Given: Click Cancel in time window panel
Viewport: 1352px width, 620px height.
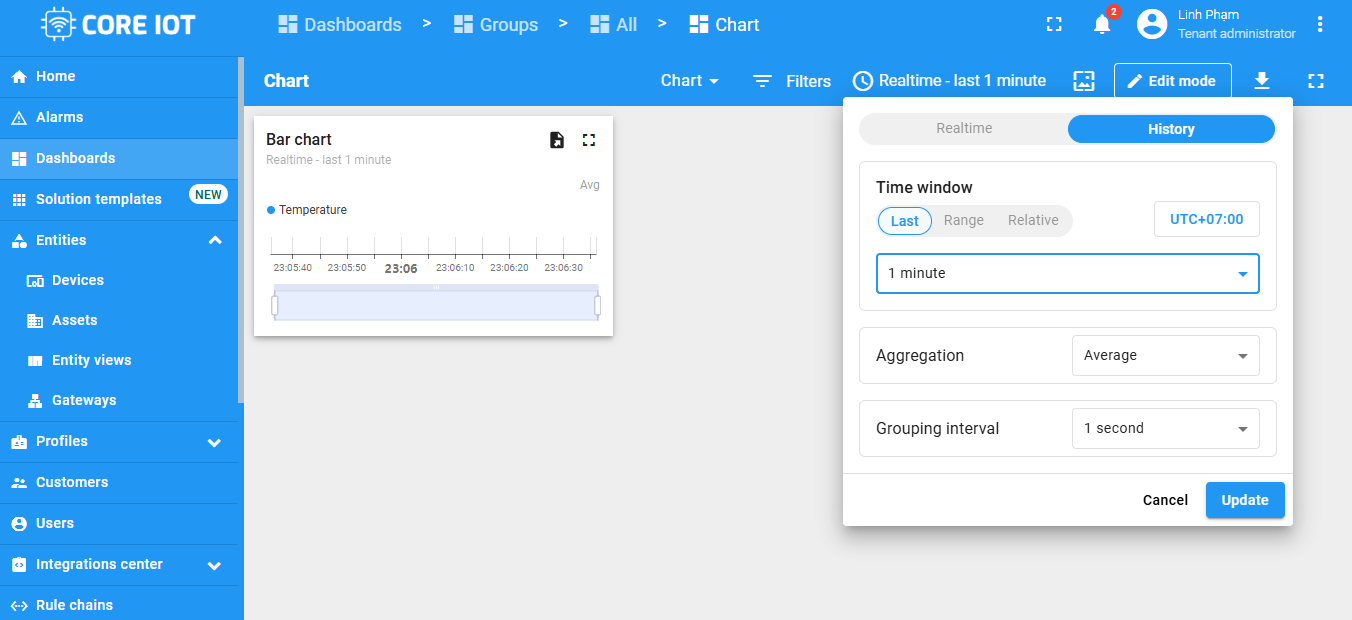Looking at the screenshot, I should 1165,500.
